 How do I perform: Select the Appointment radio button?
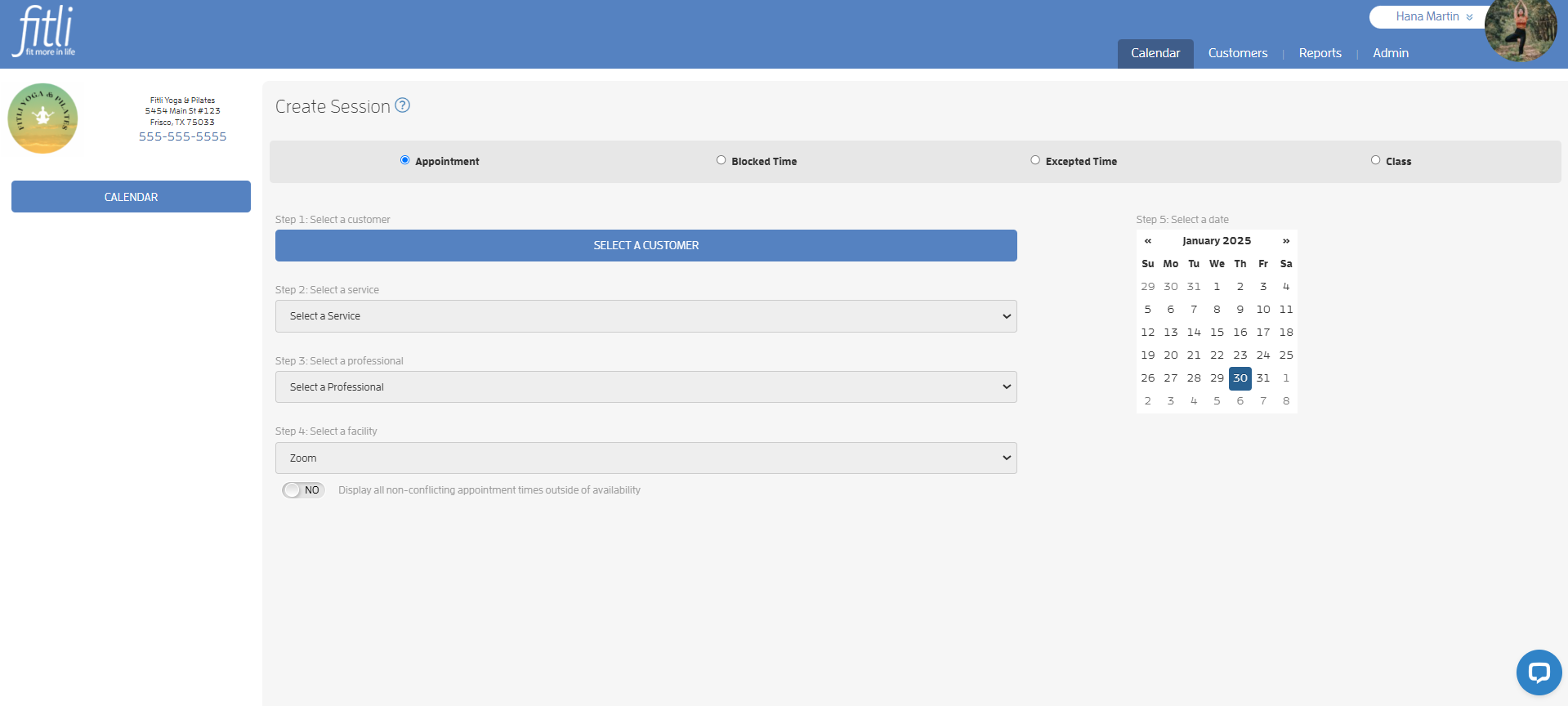pyautogui.click(x=404, y=160)
